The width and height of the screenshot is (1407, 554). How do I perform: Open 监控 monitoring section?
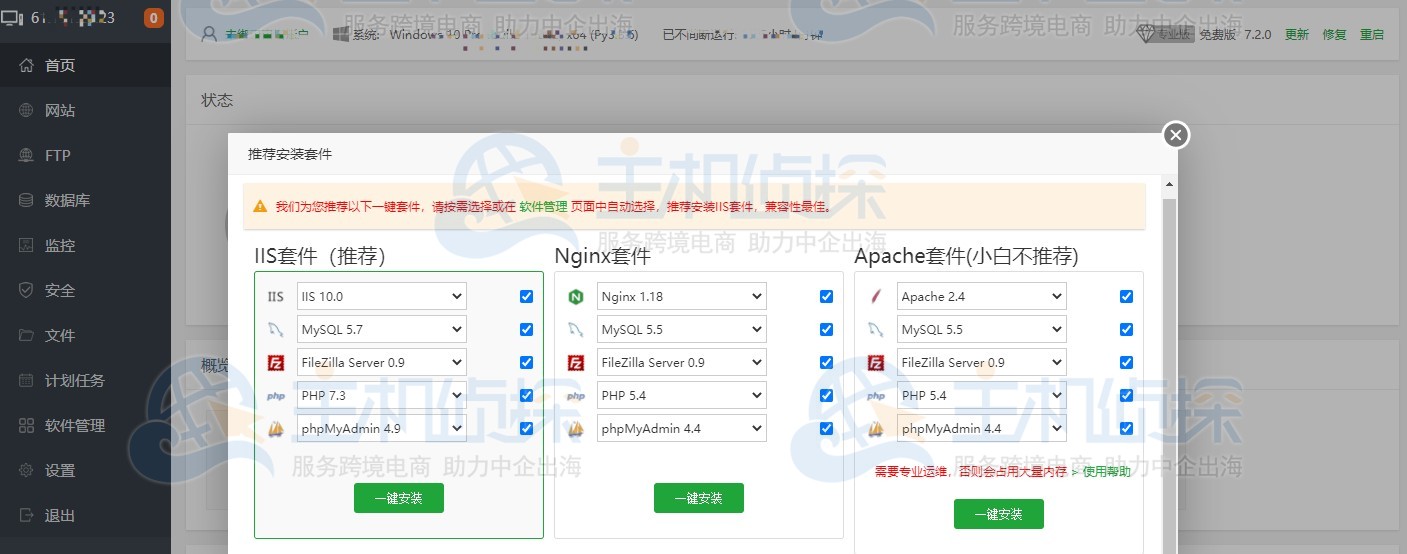point(85,245)
